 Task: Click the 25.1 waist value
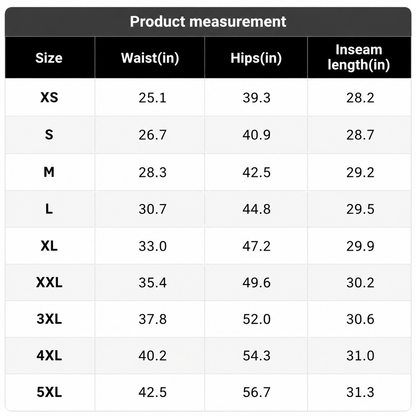(152, 98)
